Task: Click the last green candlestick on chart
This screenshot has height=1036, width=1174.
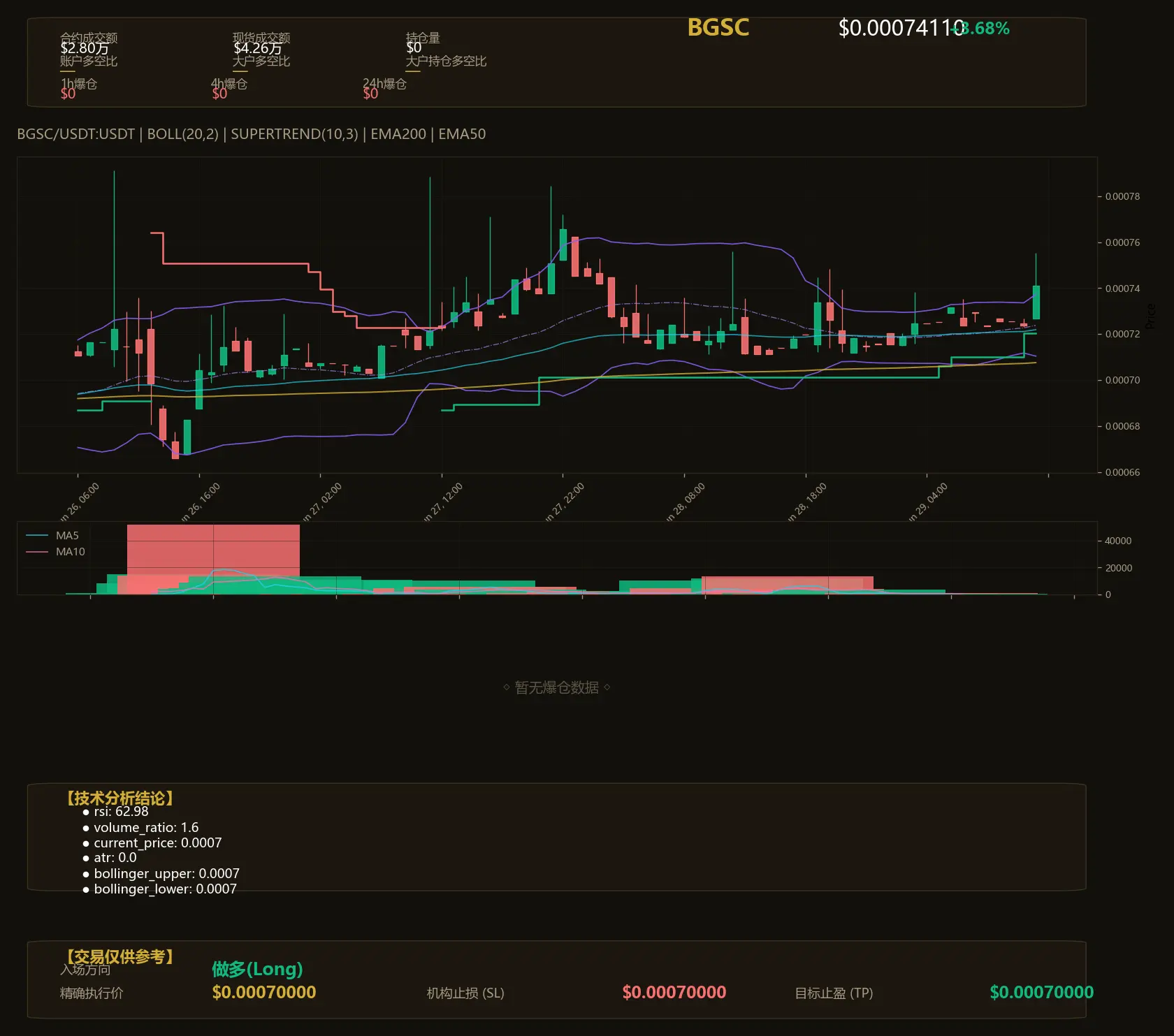Action: (x=1036, y=302)
